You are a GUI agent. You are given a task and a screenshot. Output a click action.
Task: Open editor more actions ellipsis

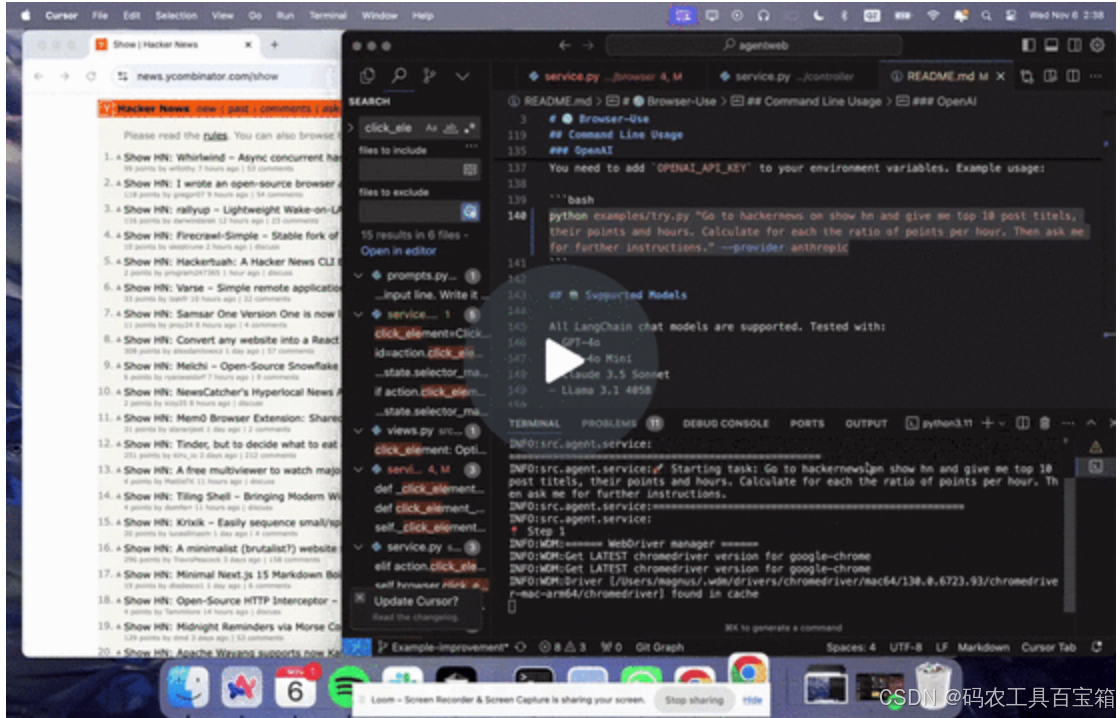(x=1096, y=76)
